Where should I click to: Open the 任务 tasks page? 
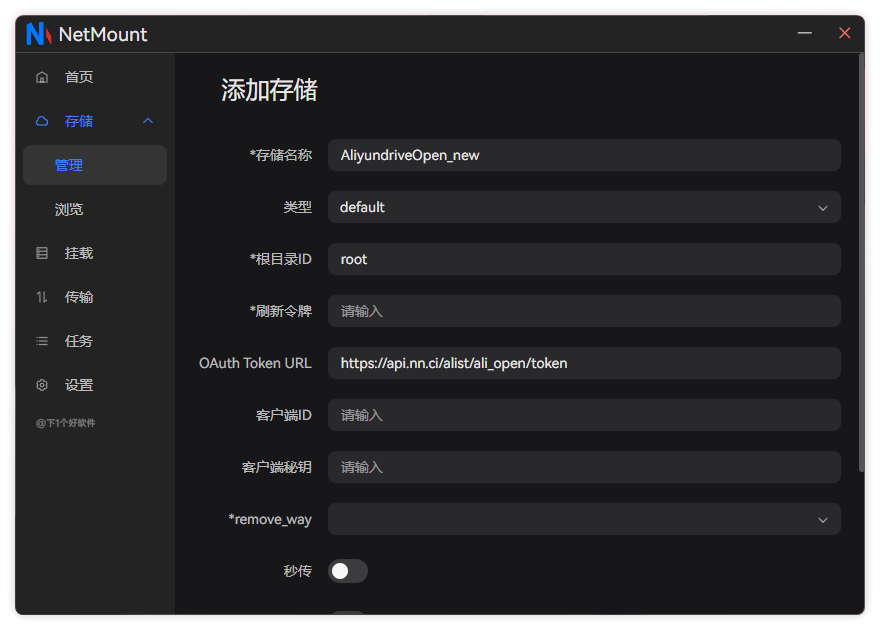(95, 341)
